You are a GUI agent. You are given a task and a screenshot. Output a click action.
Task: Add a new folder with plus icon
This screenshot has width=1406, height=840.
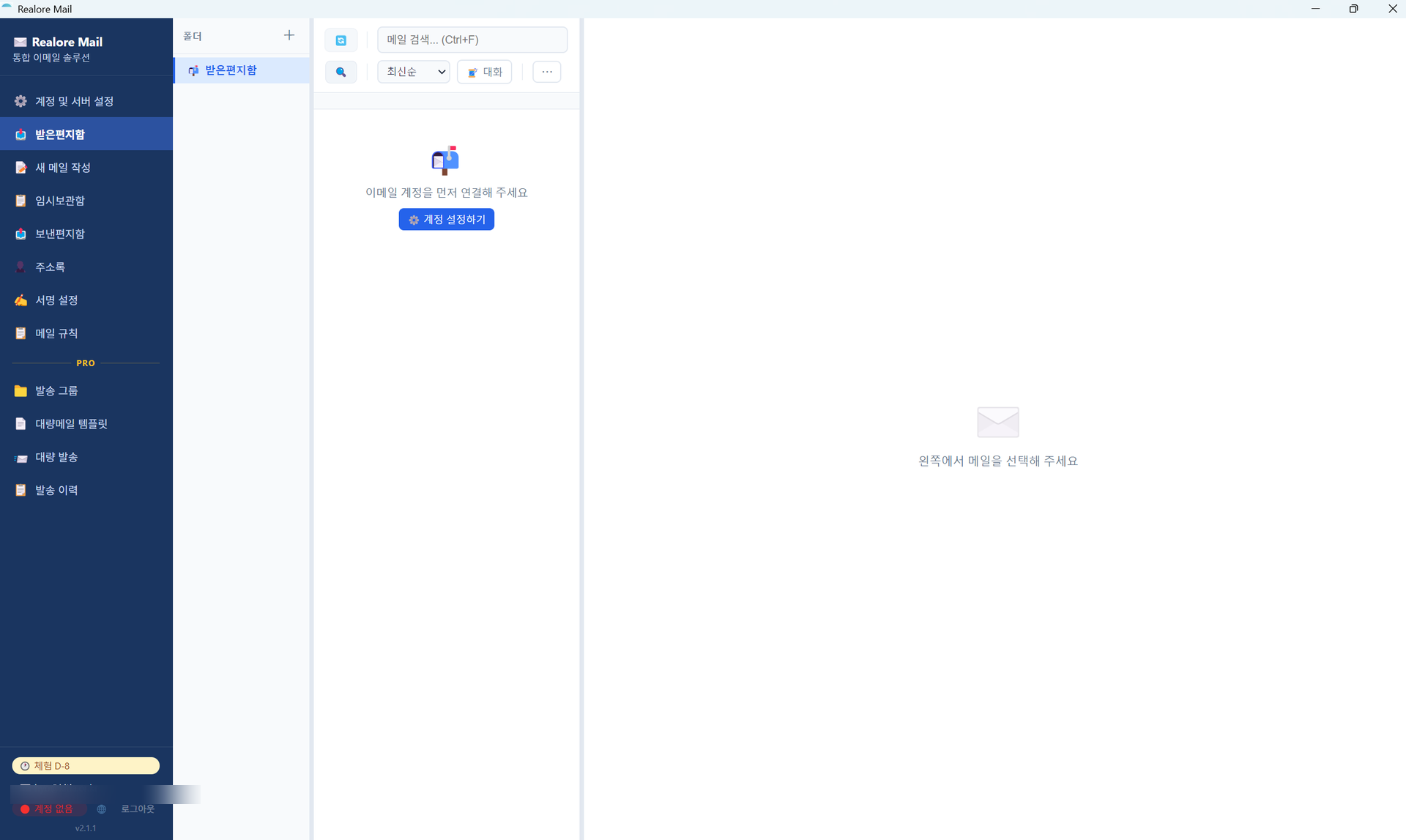pos(289,35)
